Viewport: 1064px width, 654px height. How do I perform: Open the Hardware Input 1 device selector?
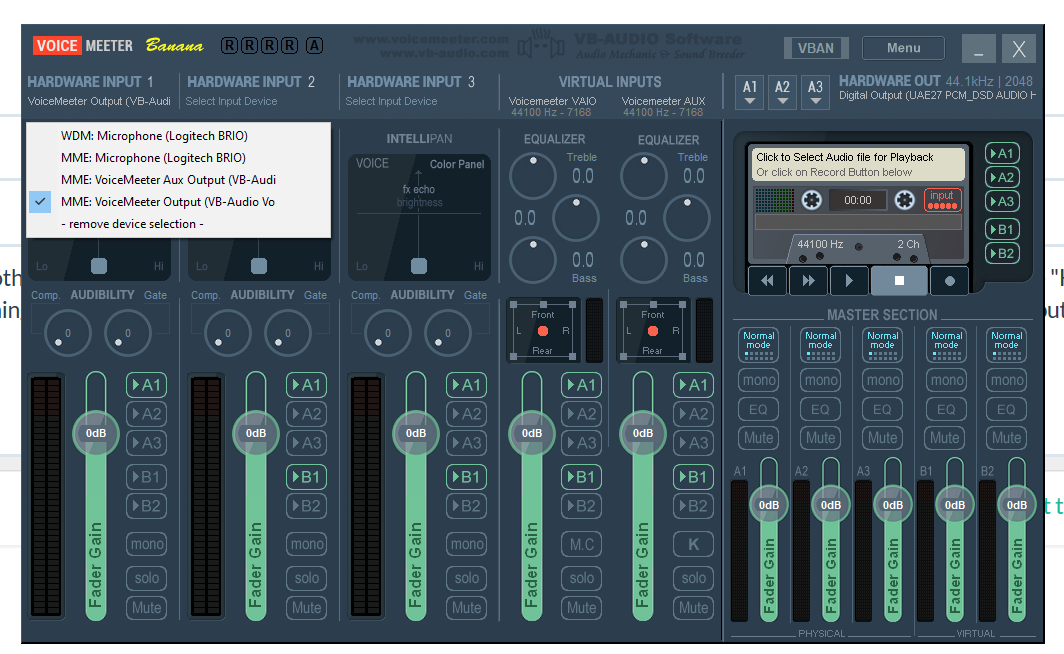(x=99, y=101)
